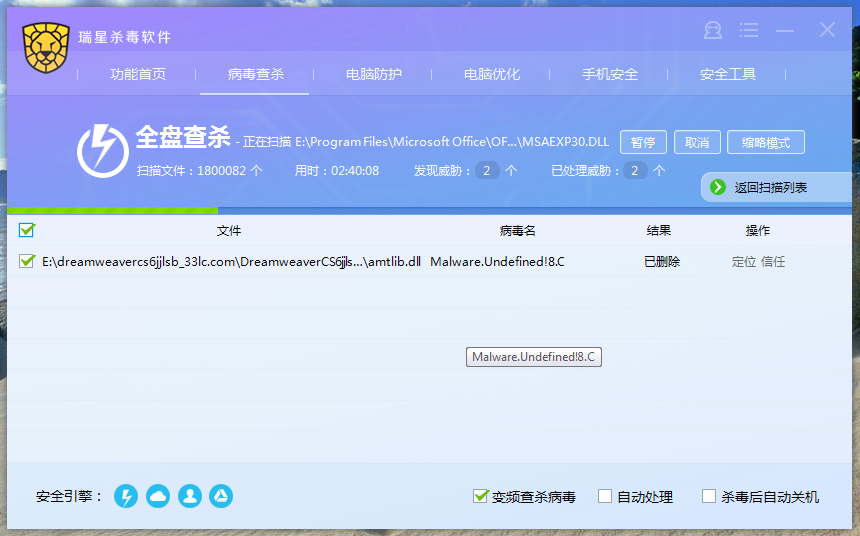Click the 已删除 result cell
Viewport: 860px width, 536px height.
pyautogui.click(x=662, y=262)
